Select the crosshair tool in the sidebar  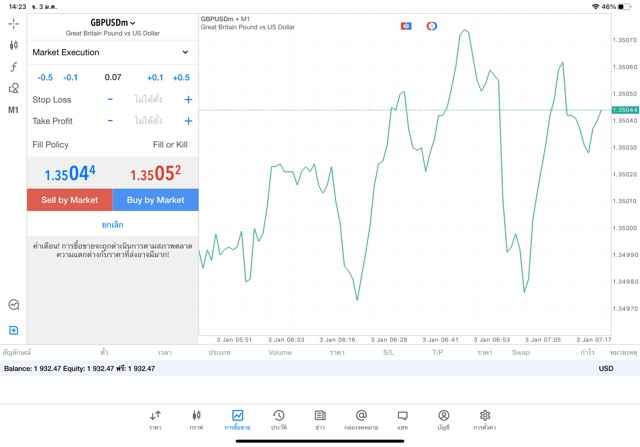13,22
